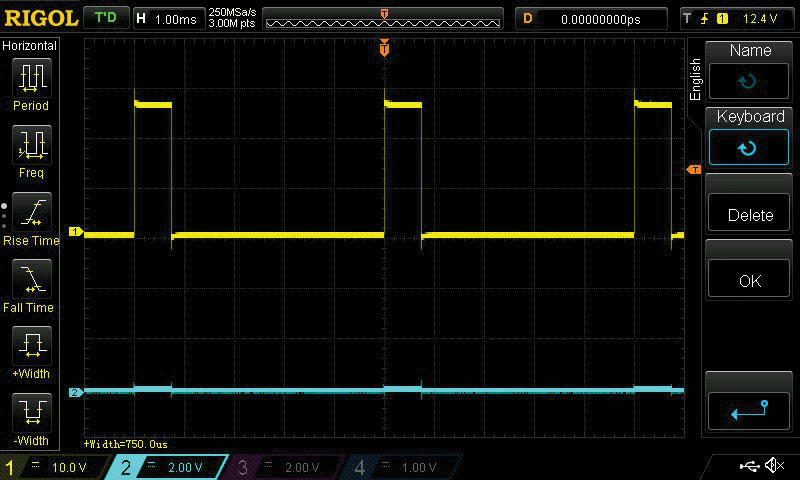Click the orange trigger level marker
Screen dimensions: 800x480
(693, 170)
